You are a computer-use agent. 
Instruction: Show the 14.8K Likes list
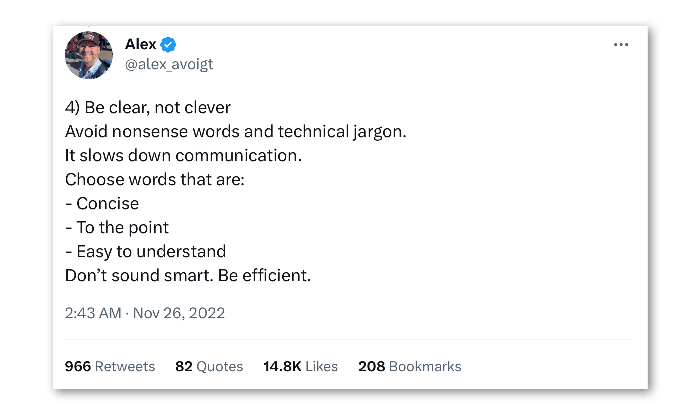pos(300,366)
